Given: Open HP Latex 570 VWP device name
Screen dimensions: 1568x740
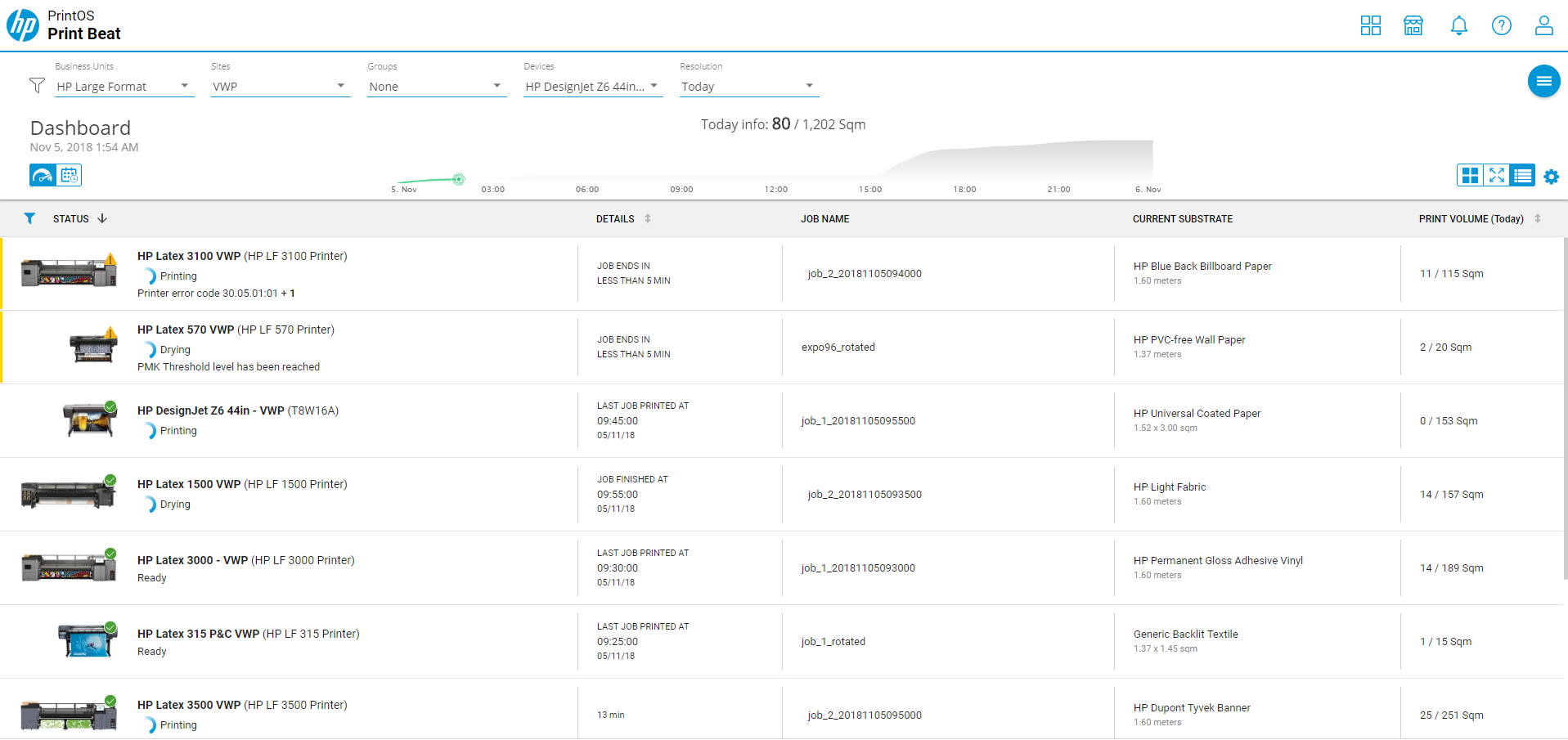Looking at the screenshot, I should [186, 330].
